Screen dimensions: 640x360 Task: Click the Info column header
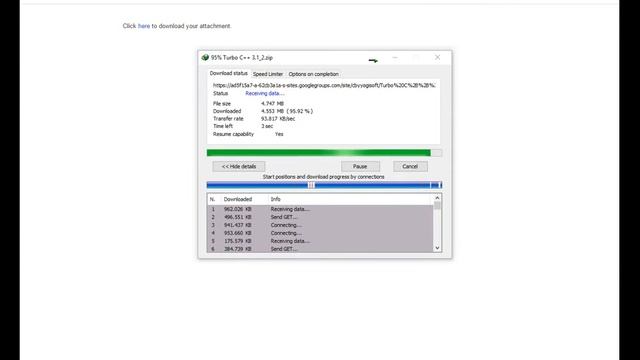(276, 199)
